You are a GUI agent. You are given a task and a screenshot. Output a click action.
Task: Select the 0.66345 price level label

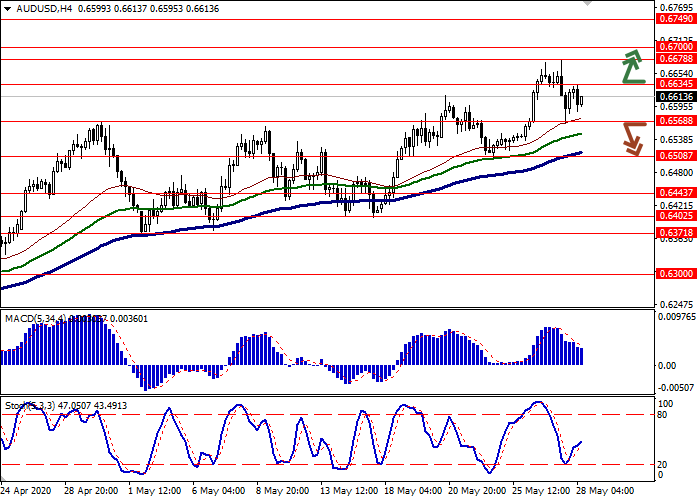point(676,84)
